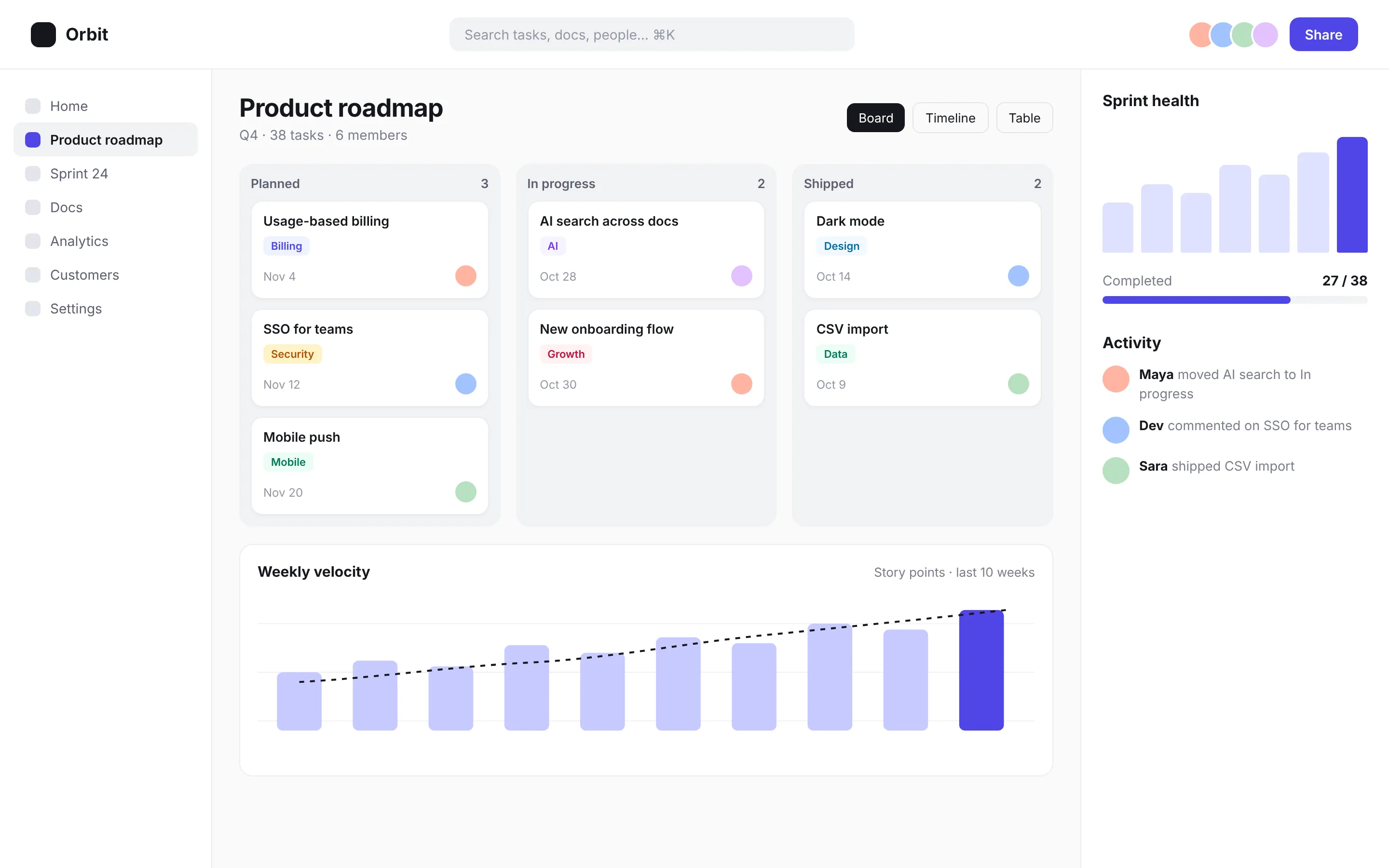Click the assignee avatar on CSV import

pyautogui.click(x=1018, y=384)
